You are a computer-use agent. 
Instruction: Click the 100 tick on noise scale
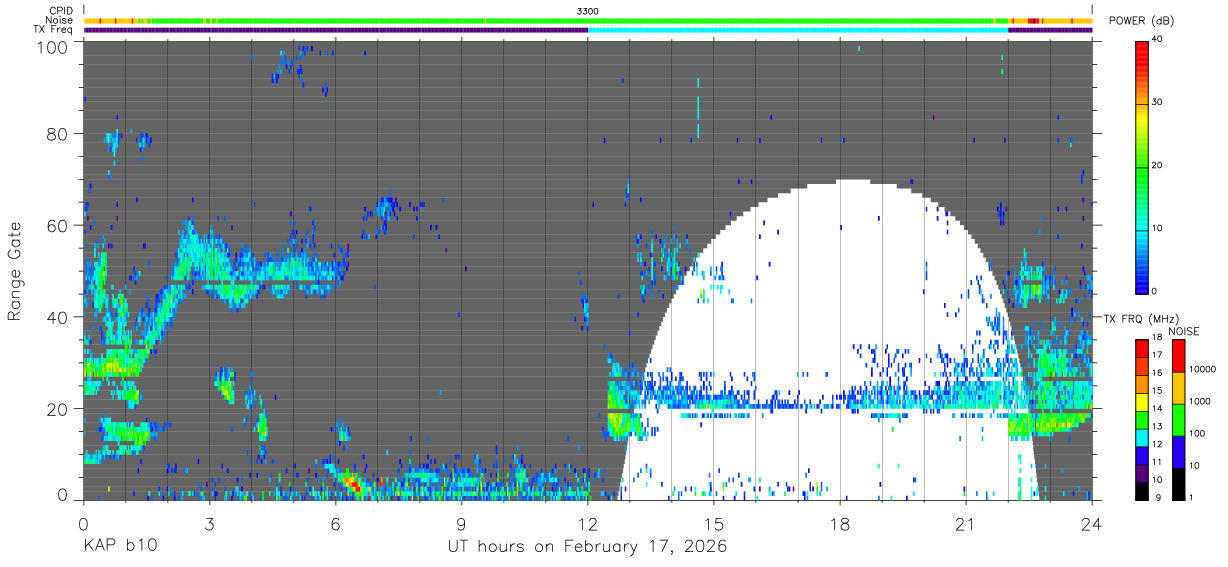pyautogui.click(x=1197, y=434)
